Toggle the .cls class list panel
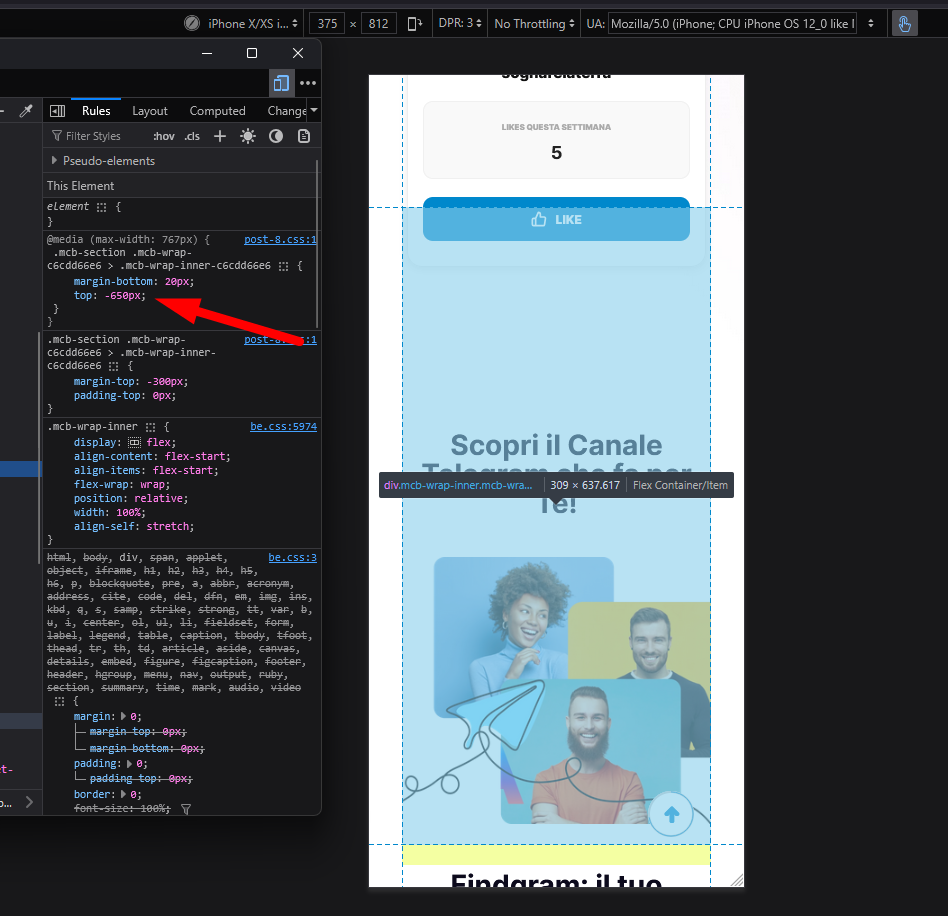Screen dimensions: 948x916 tap(192, 136)
